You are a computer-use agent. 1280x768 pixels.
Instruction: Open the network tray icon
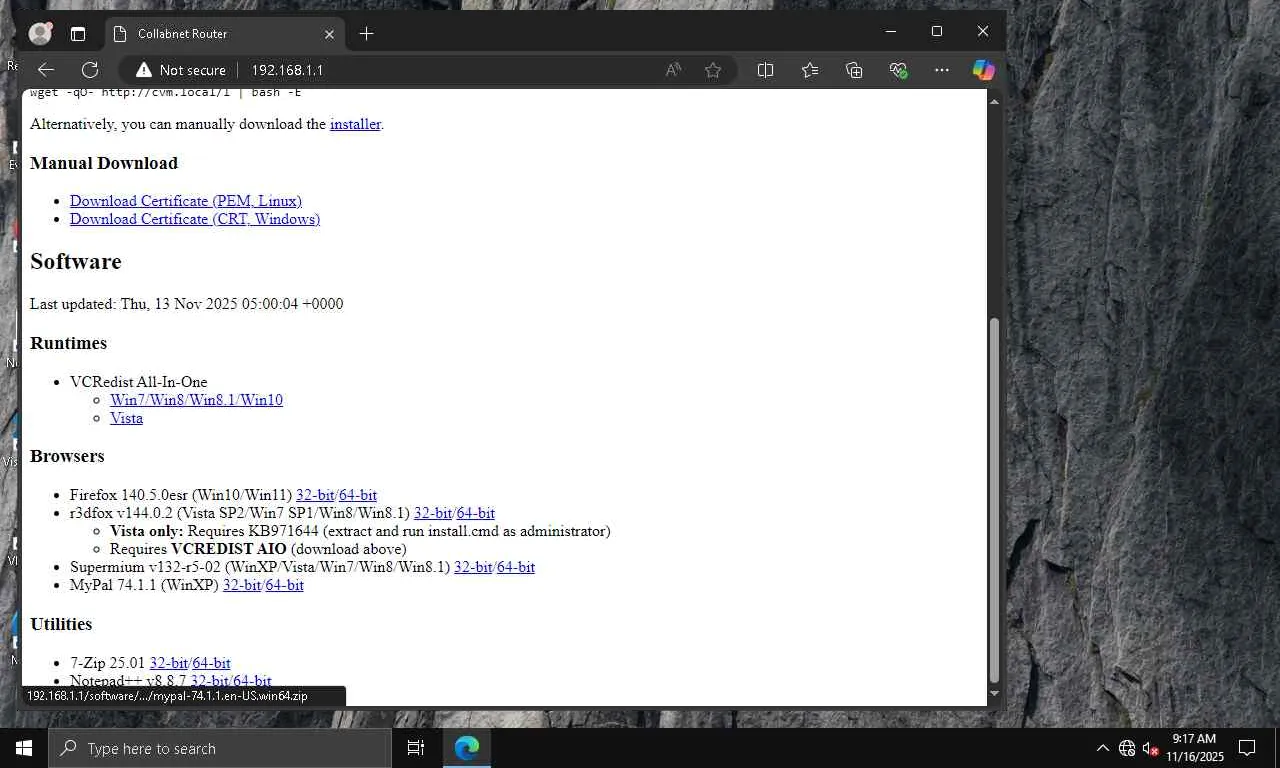[x=1127, y=748]
